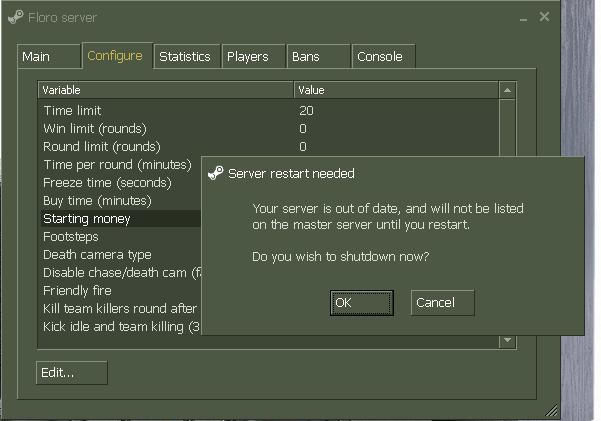Click the Win limit value 0
Screen dimensions: 601x421
point(303,129)
